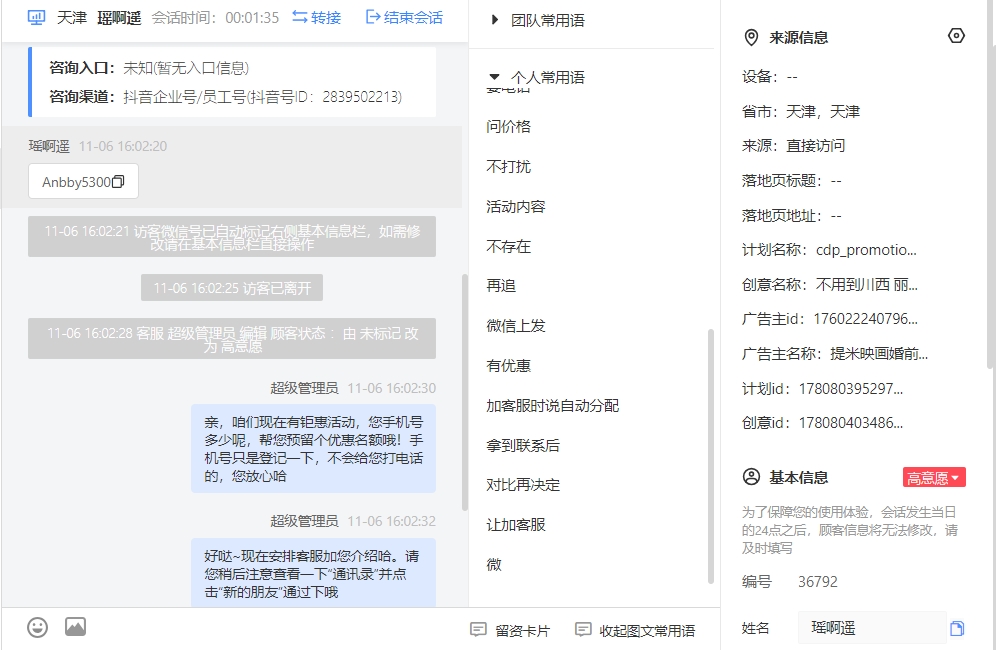
Task: Click the image upload icon
Action: 76,626
